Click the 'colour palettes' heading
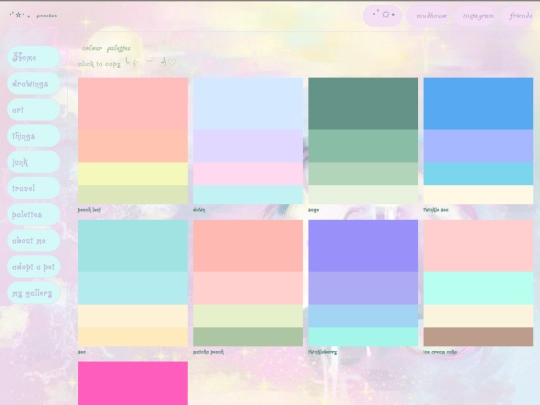The image size is (540, 405). point(106,48)
